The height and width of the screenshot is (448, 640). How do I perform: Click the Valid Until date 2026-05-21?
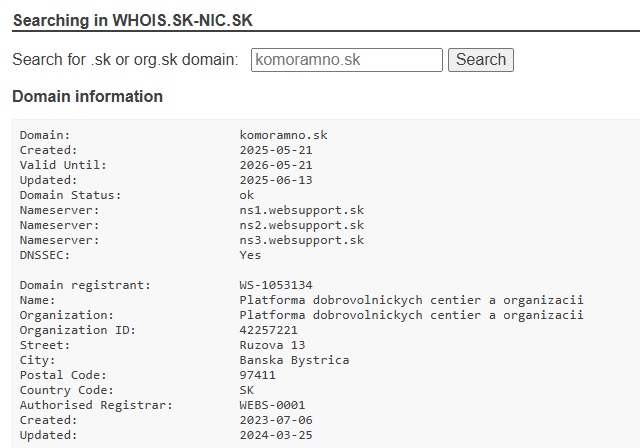coord(276,165)
